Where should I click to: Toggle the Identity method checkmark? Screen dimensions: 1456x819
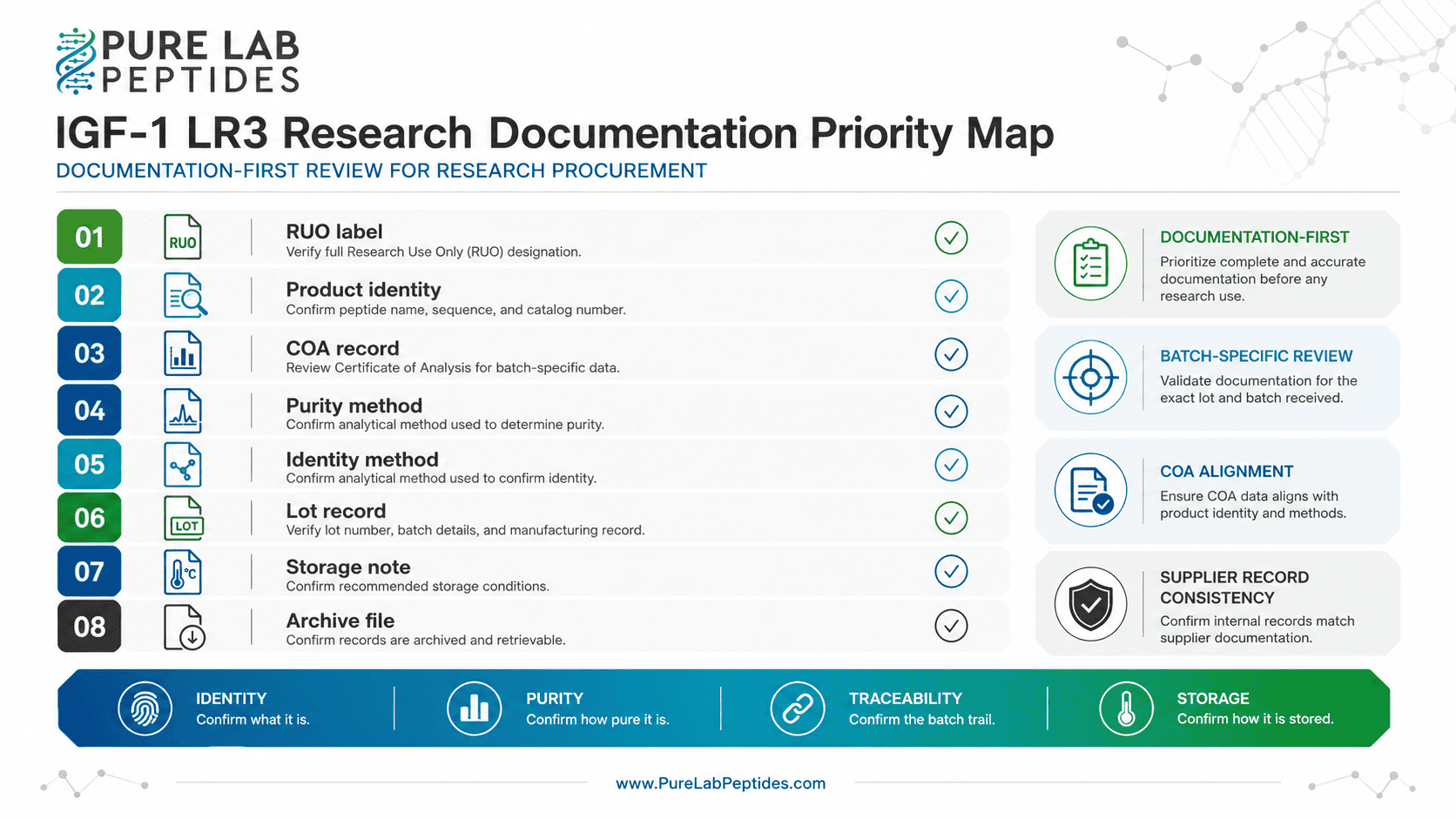[x=951, y=465]
